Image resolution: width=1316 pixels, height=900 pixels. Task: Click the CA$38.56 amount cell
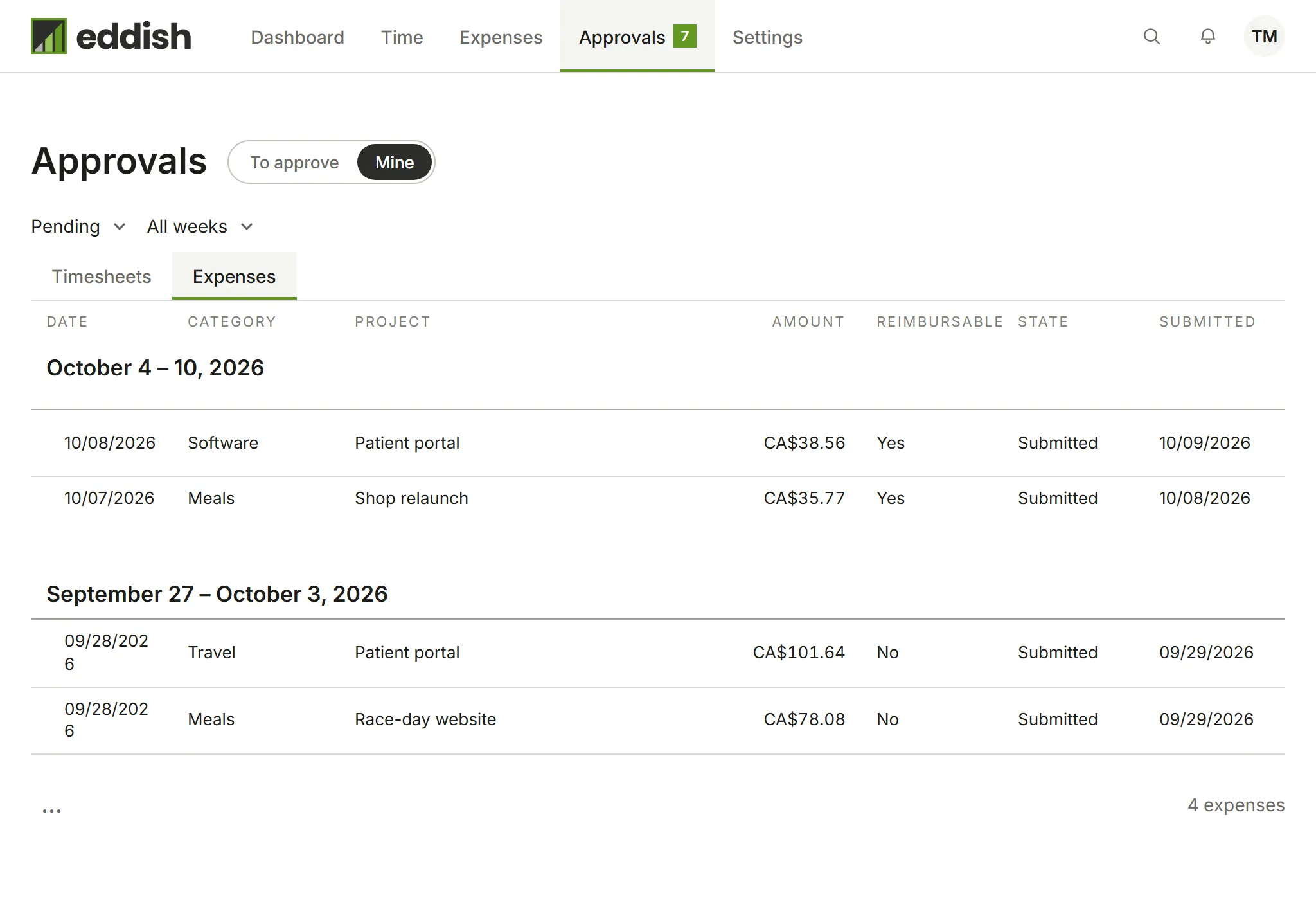[x=804, y=443]
